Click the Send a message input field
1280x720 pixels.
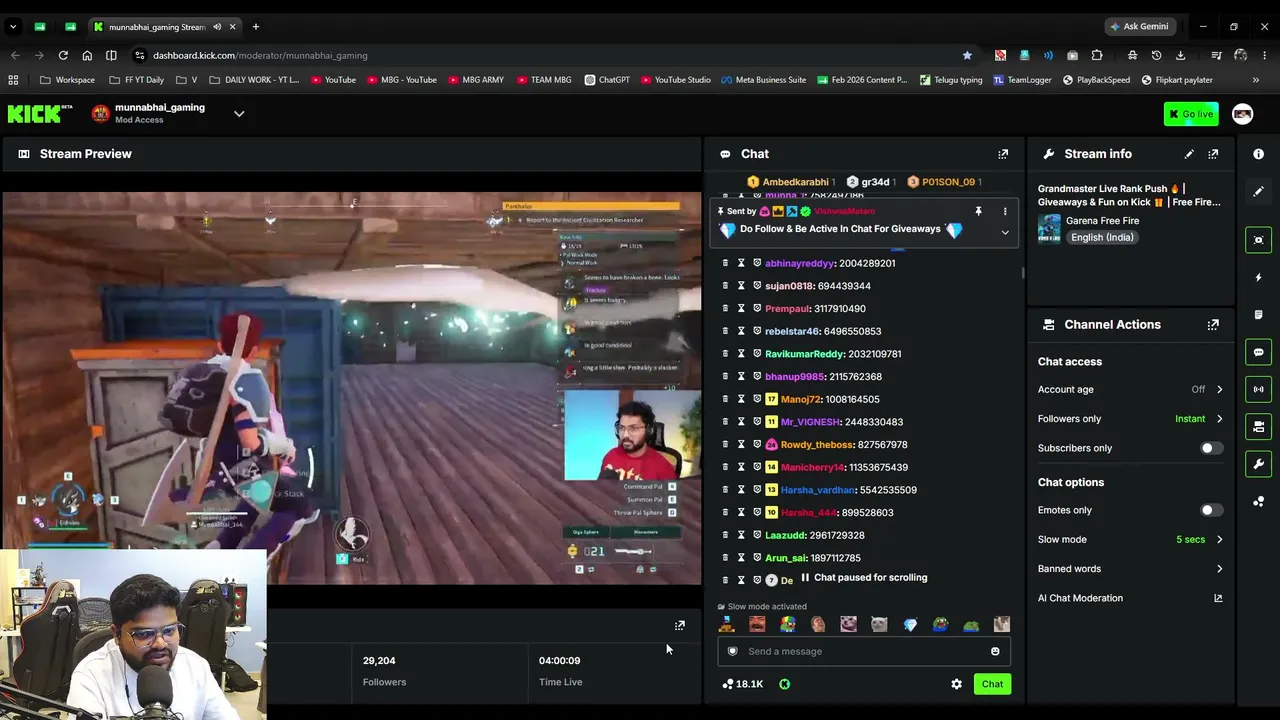[x=864, y=652]
